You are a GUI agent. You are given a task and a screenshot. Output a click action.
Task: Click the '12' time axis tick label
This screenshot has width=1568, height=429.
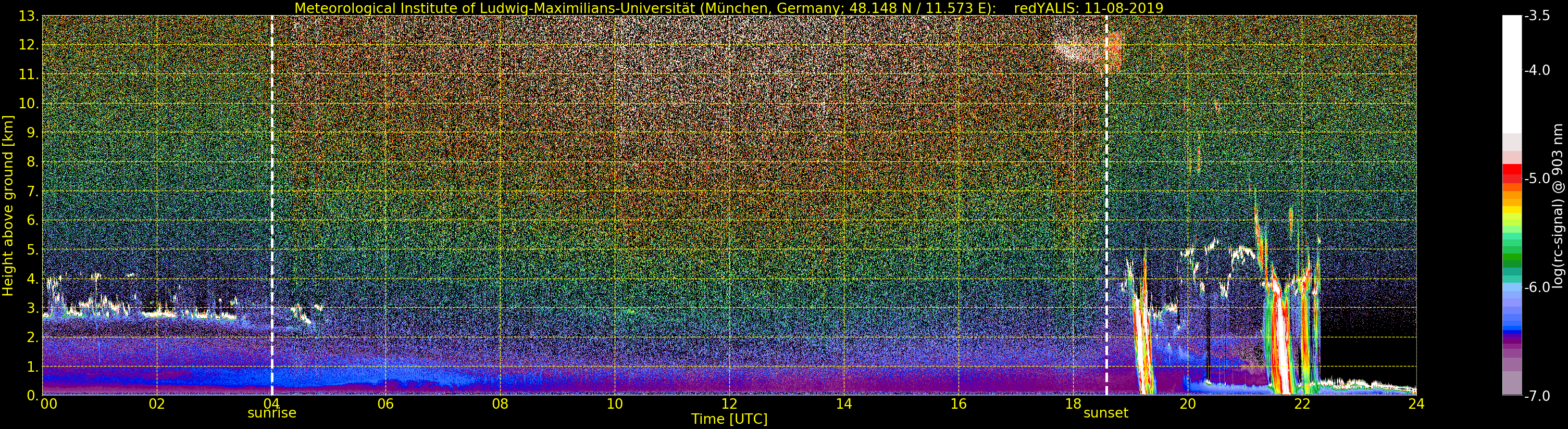tap(729, 403)
